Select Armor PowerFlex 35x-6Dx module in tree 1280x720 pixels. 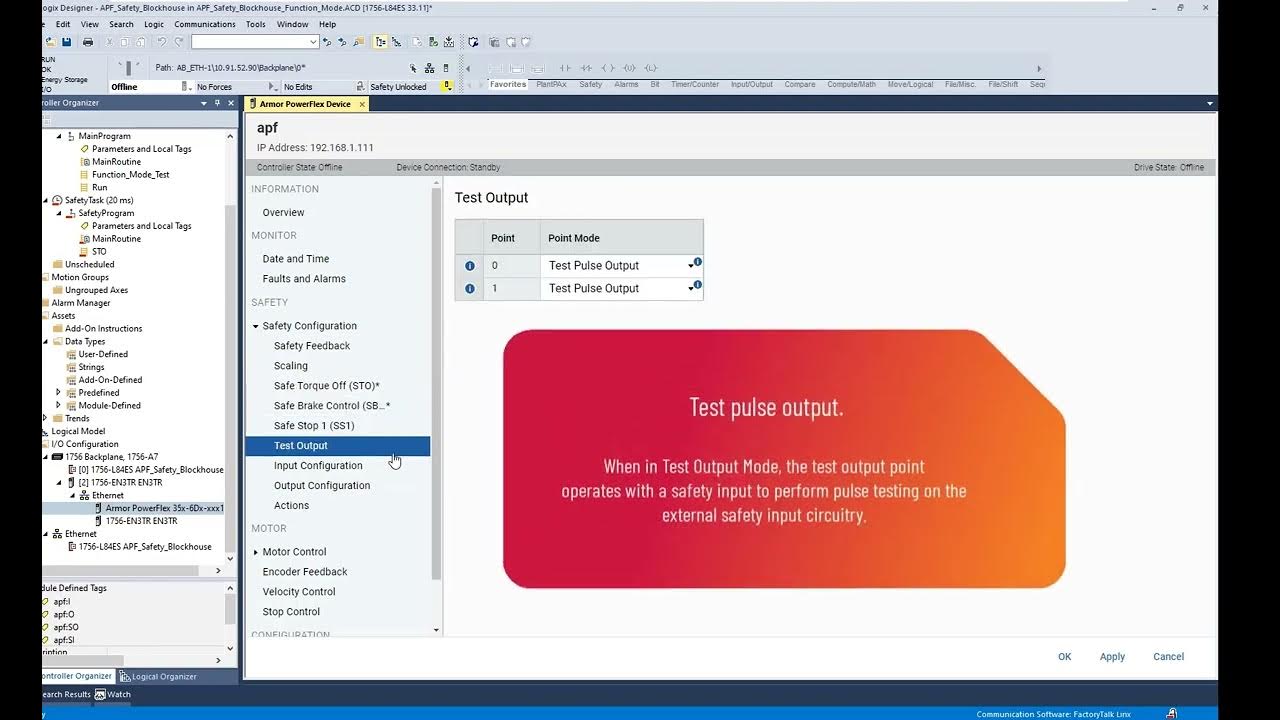pyautogui.click(x=164, y=508)
